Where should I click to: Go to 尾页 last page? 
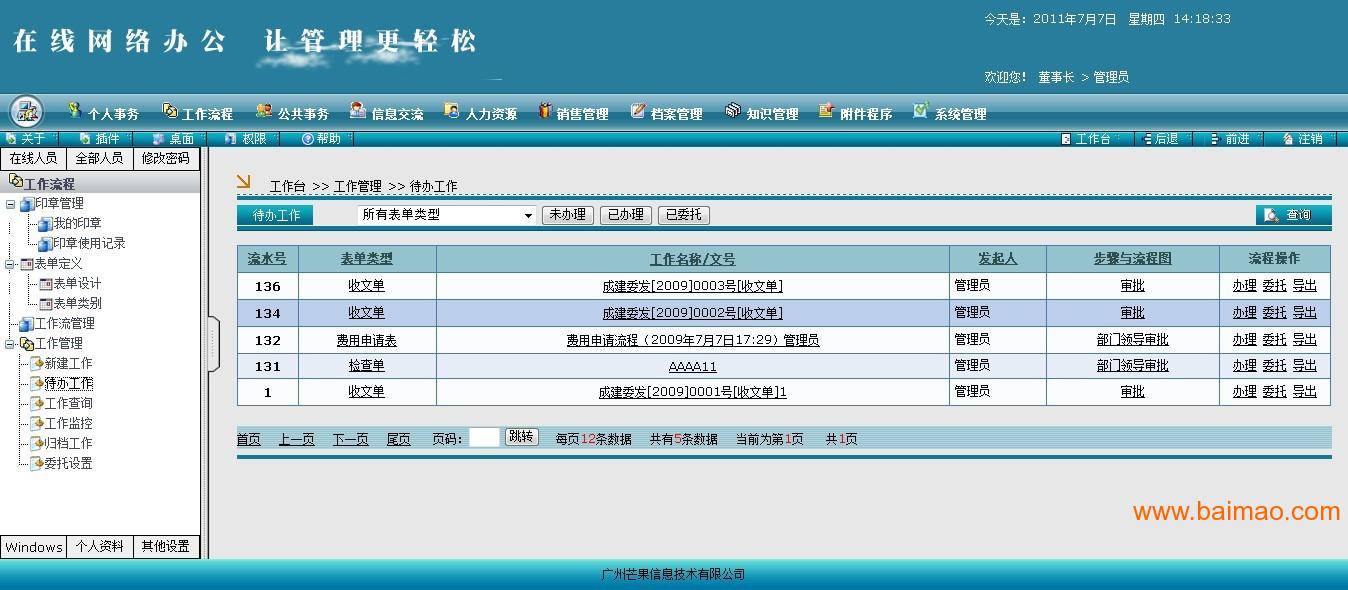399,439
